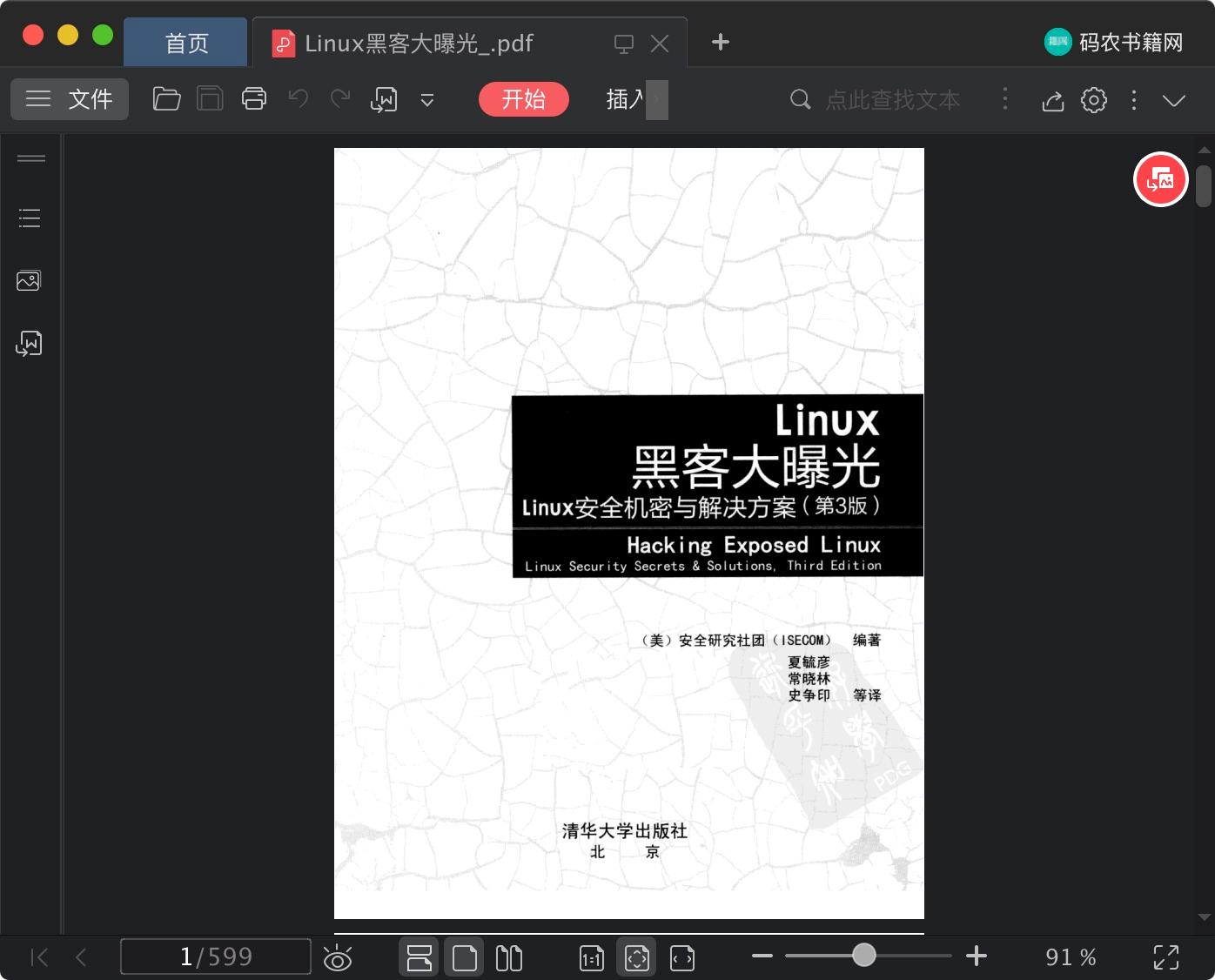1215x980 pixels.
Task: Click the scroll down arrow
Action: point(1205,916)
